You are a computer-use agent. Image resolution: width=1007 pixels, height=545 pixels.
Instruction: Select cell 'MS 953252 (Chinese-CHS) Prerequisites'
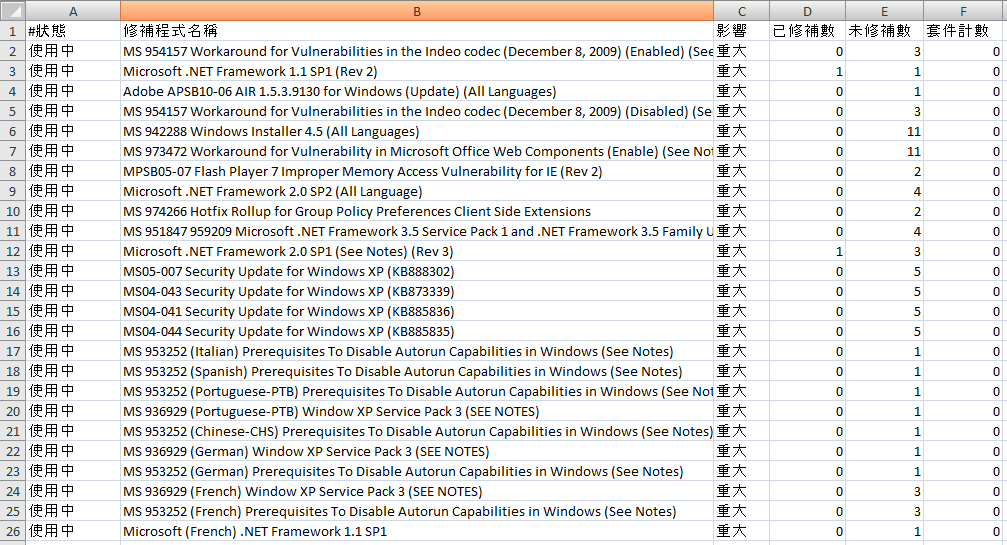(417, 431)
